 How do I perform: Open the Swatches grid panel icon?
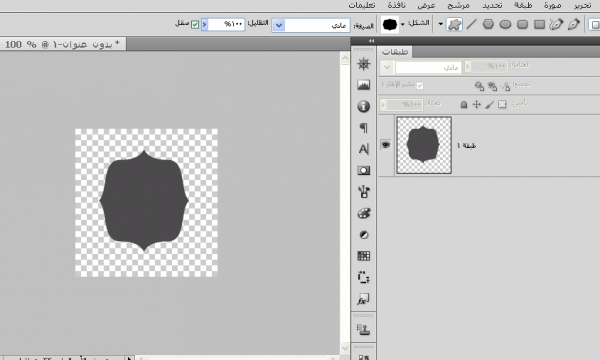pos(364,256)
